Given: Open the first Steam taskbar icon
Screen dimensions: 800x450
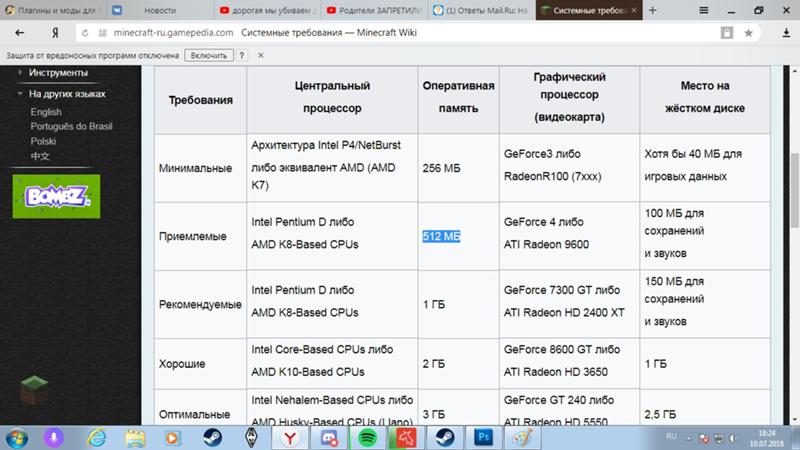Looking at the screenshot, I should point(212,438).
